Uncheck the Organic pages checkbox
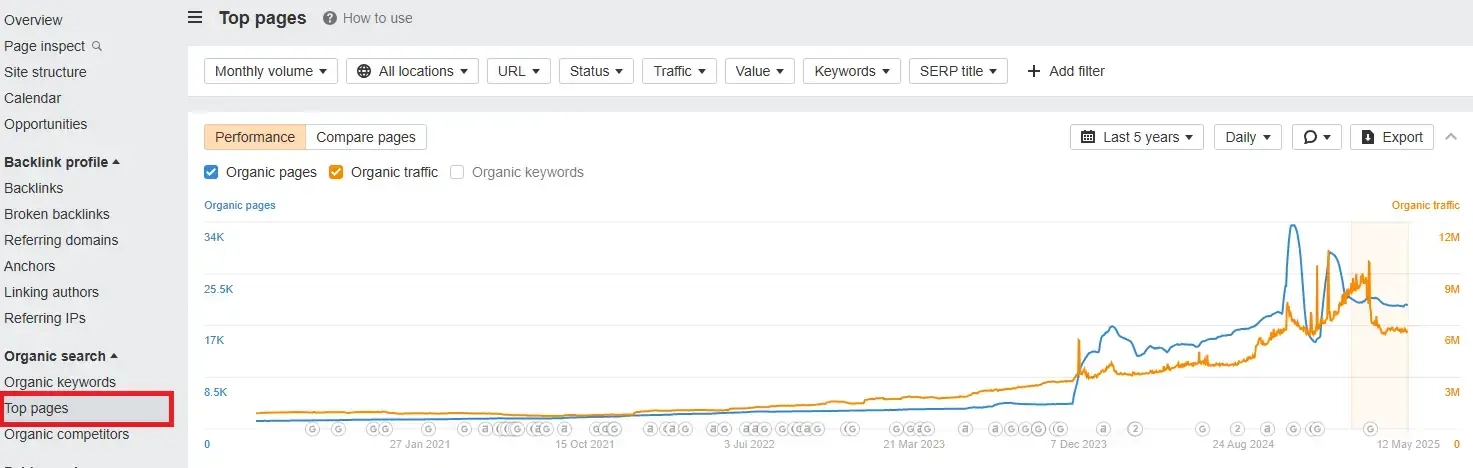The image size is (1473, 468). (211, 172)
